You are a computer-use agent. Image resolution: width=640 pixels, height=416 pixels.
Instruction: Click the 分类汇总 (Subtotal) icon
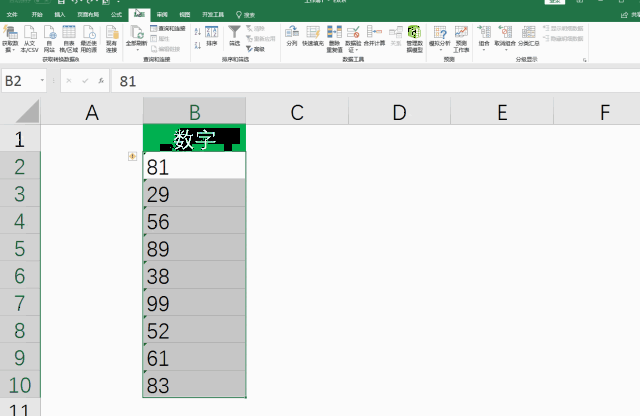click(529, 33)
